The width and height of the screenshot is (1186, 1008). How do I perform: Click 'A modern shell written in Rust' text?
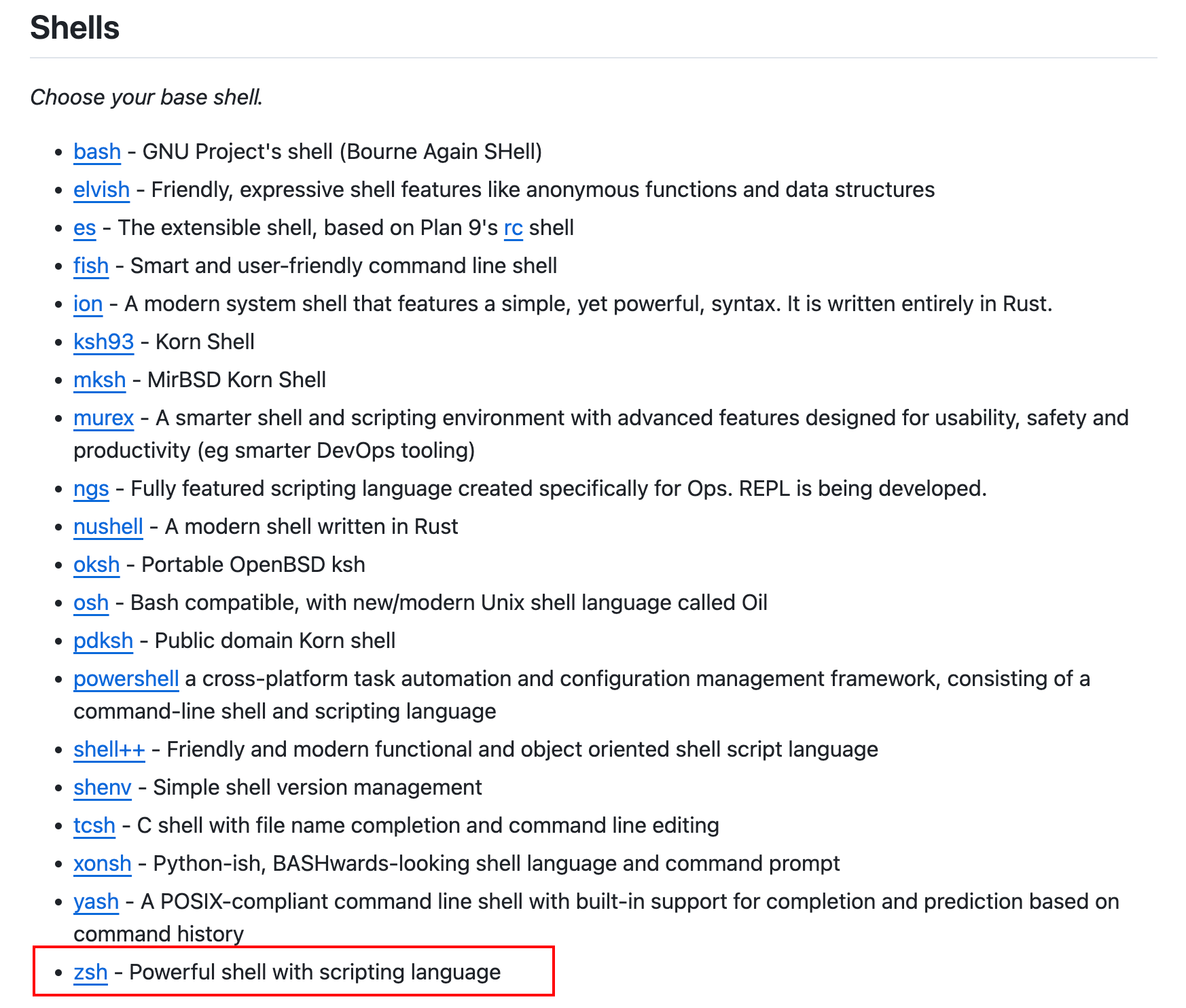[x=311, y=526]
